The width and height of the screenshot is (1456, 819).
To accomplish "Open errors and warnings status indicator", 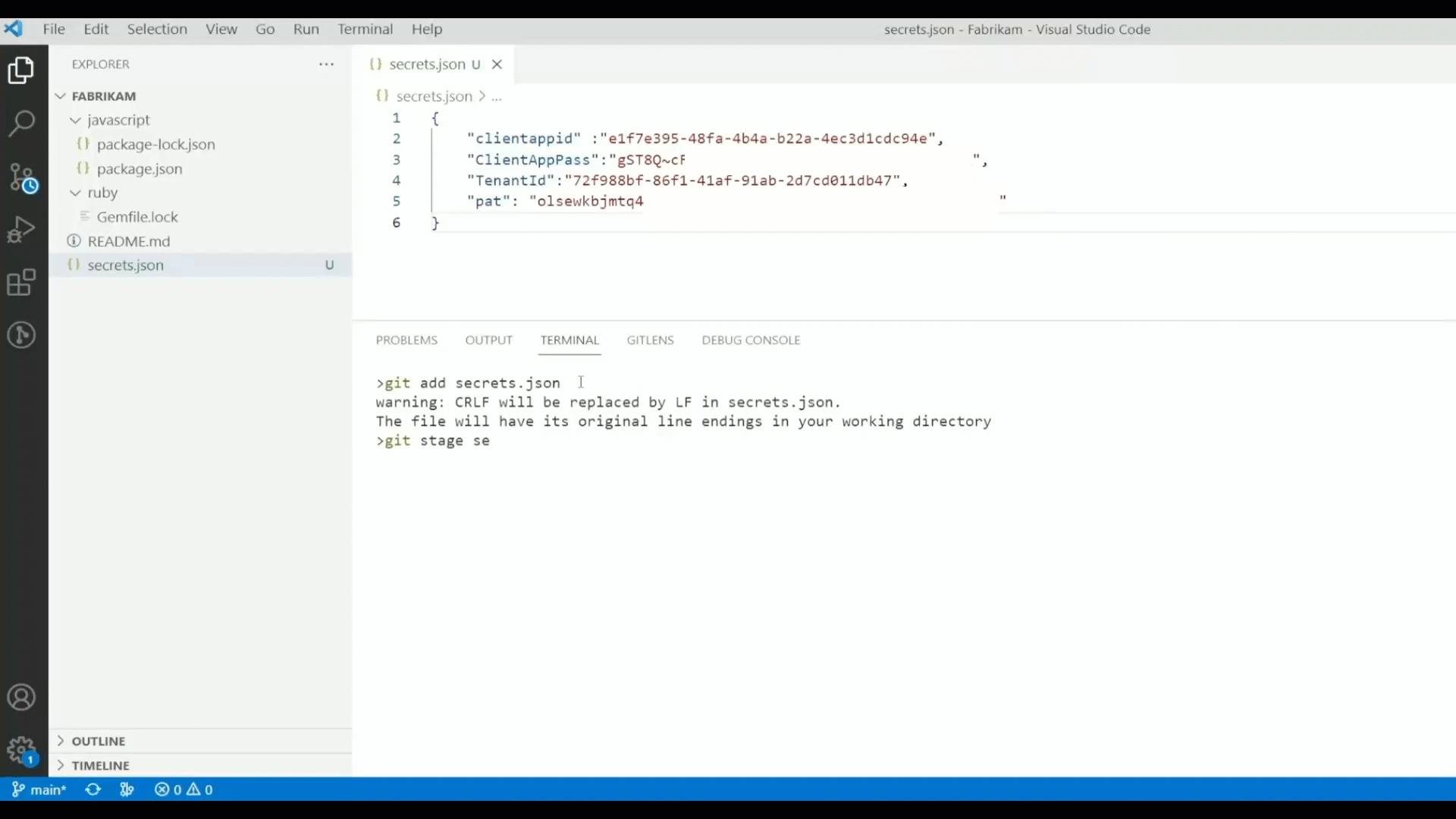I will 184,789.
